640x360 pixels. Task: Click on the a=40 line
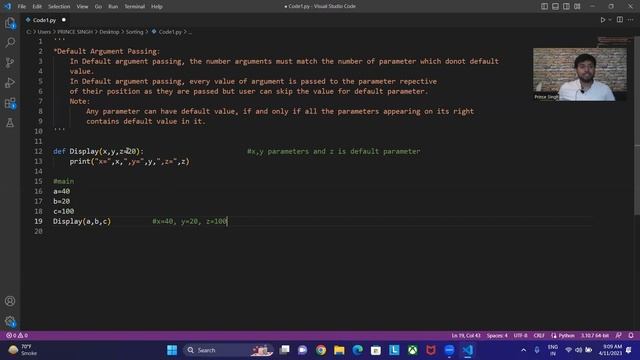(x=61, y=191)
